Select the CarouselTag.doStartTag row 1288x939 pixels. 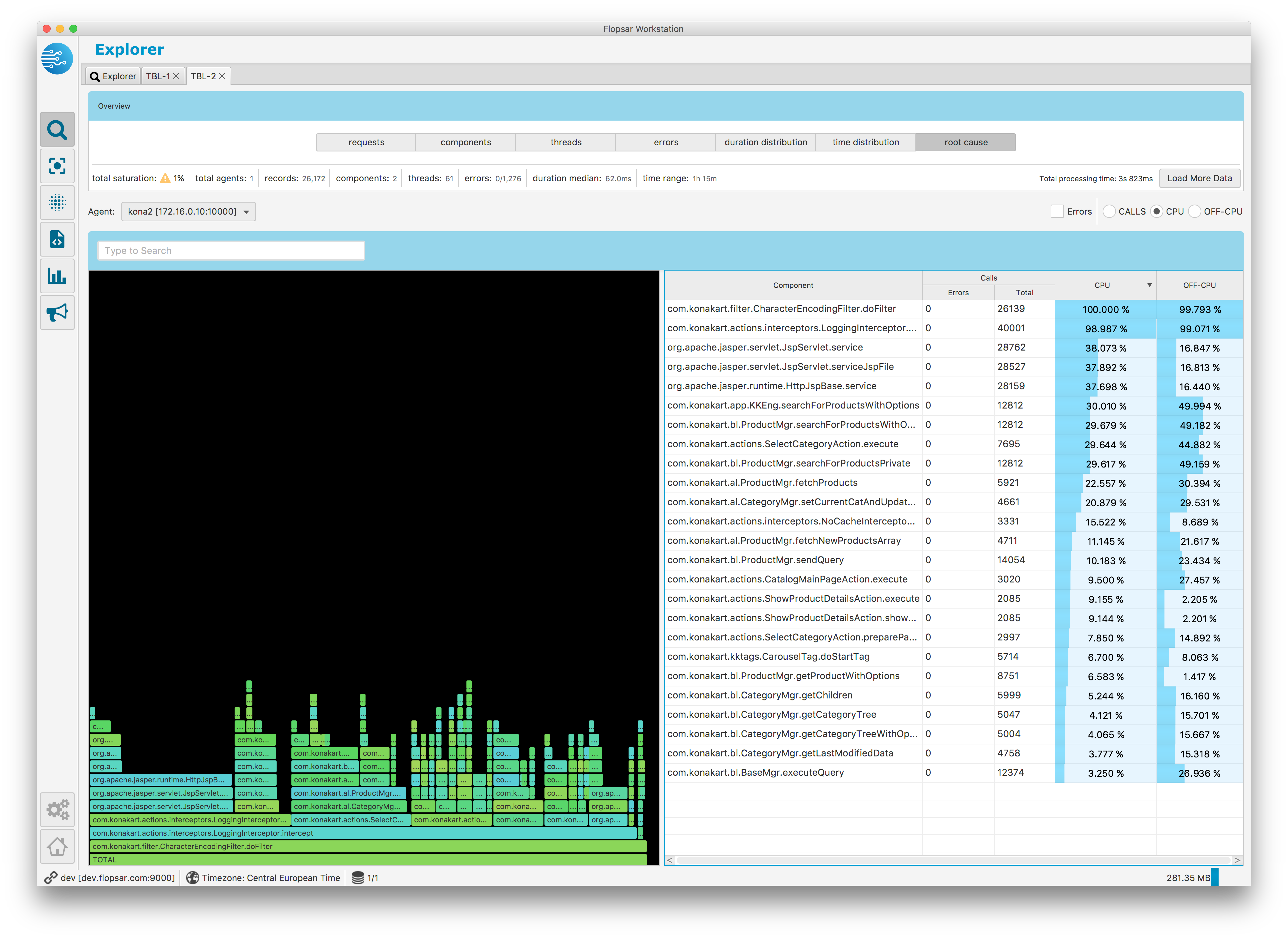[954, 656]
